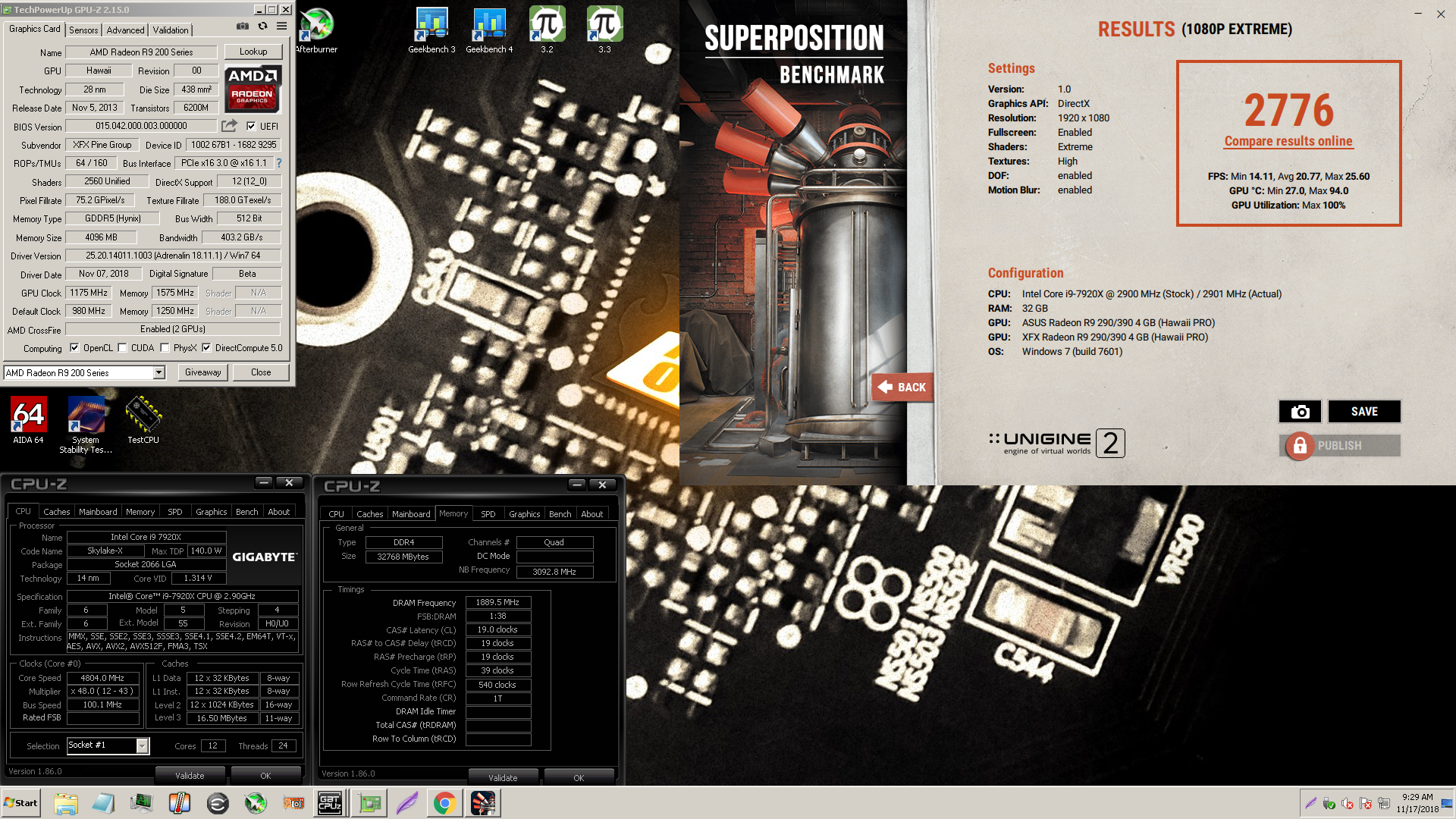The height and width of the screenshot is (819, 1456).
Task: Click the Superposition camera screenshot button
Action: [x=1300, y=411]
